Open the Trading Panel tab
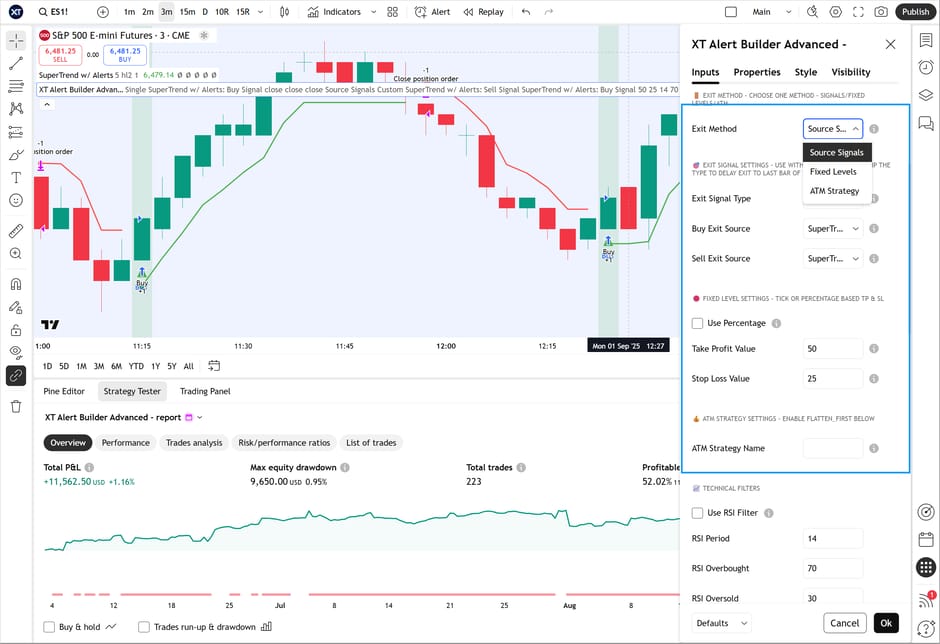This screenshot has height=644, width=940. (x=205, y=391)
